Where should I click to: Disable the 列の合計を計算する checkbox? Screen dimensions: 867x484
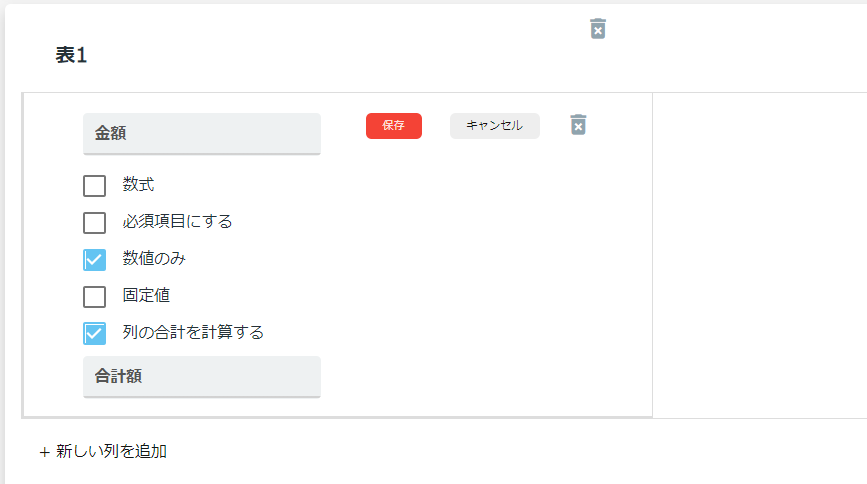click(x=95, y=334)
